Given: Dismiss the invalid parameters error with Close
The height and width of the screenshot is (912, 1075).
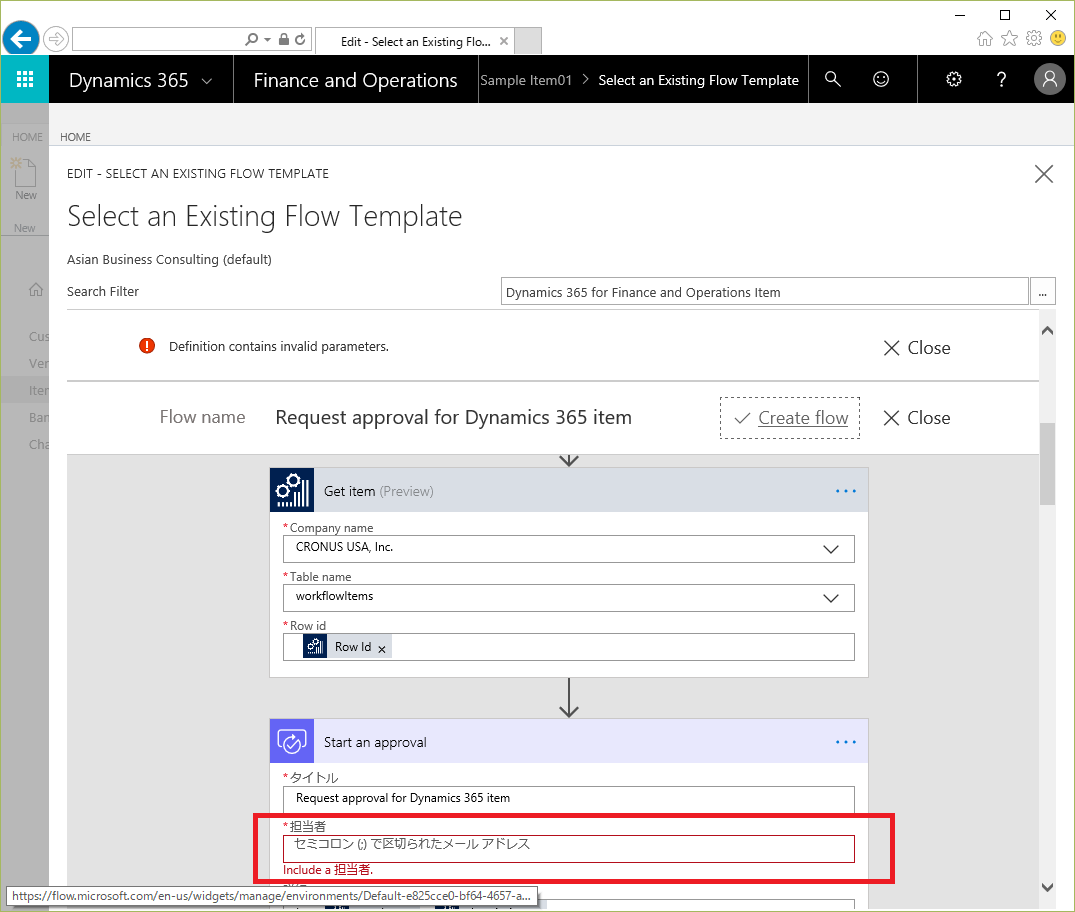Looking at the screenshot, I should pos(917,348).
